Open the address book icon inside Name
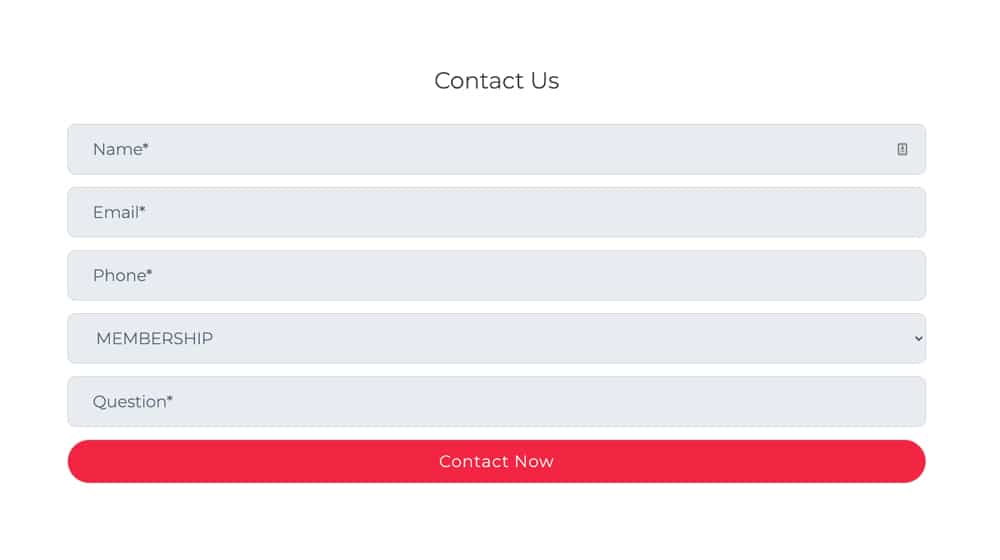The height and width of the screenshot is (560, 1000). click(902, 149)
